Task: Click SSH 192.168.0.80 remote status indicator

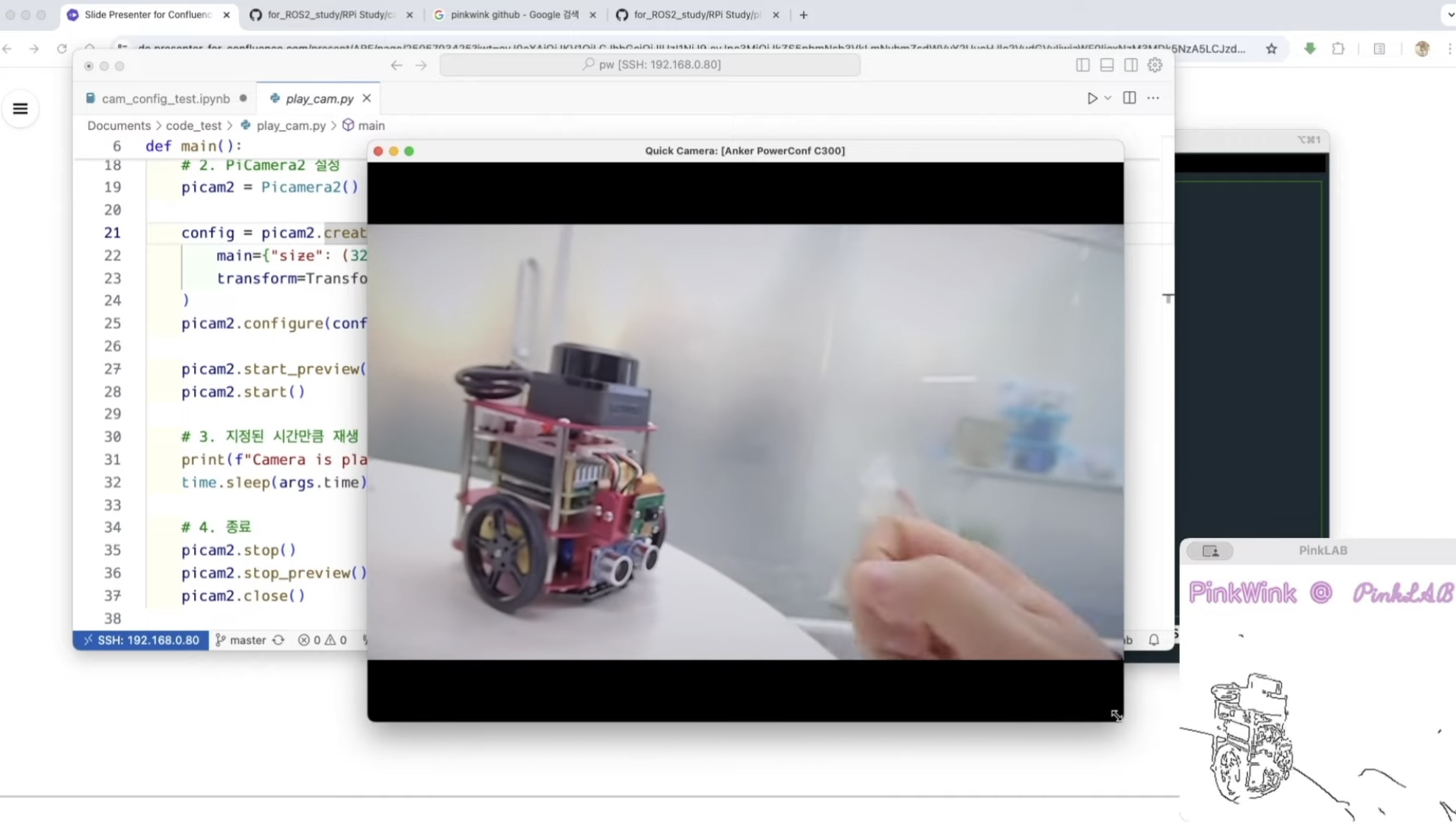Action: pos(141,640)
